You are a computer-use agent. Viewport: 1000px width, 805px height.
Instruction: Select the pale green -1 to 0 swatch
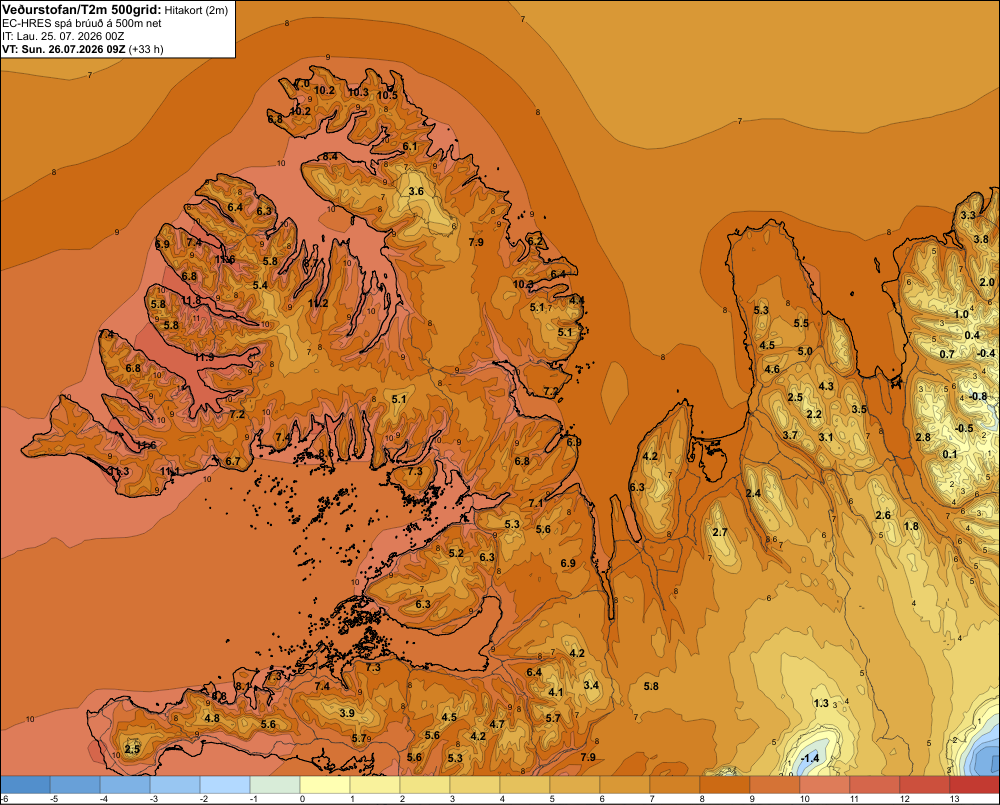click(x=275, y=784)
